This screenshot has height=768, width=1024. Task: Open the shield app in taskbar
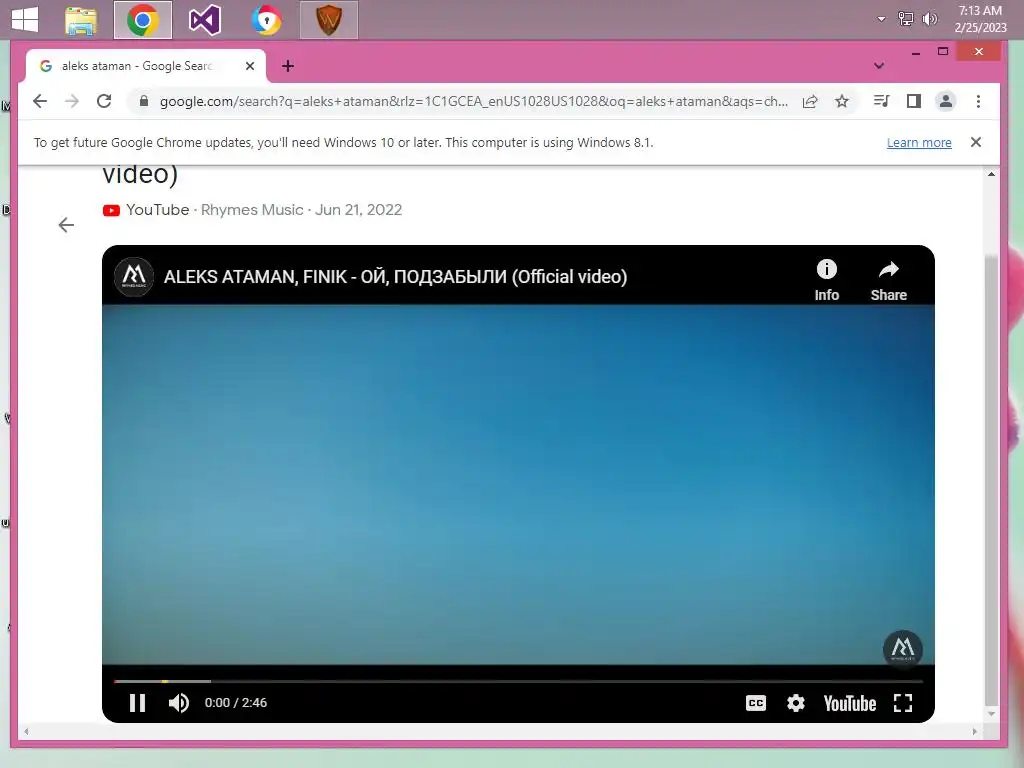point(328,20)
